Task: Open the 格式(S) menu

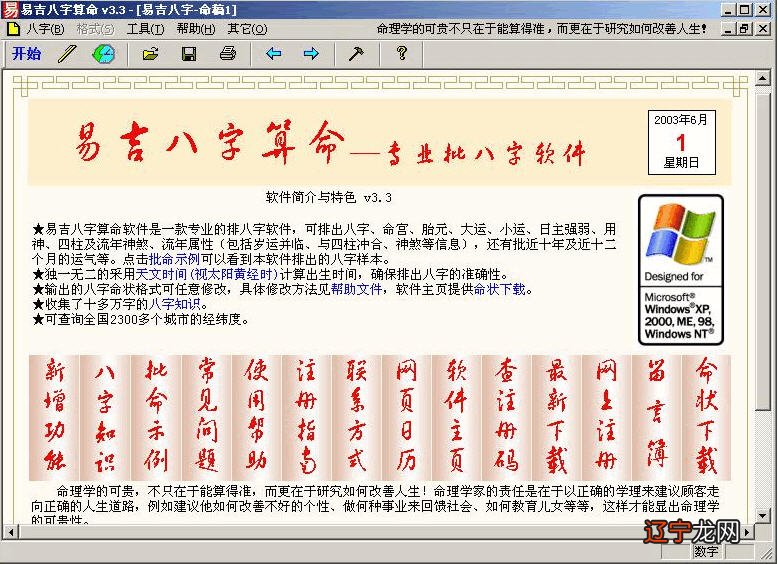Action: pos(95,29)
